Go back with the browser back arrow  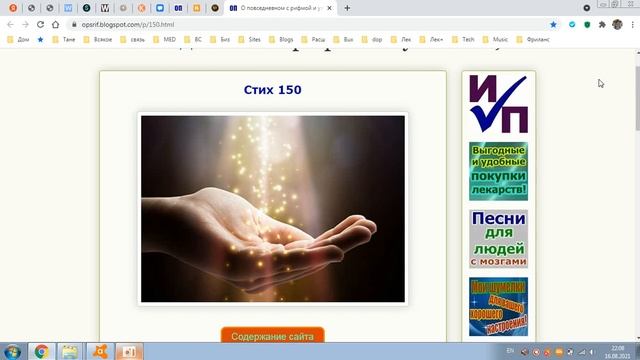pos(11,24)
